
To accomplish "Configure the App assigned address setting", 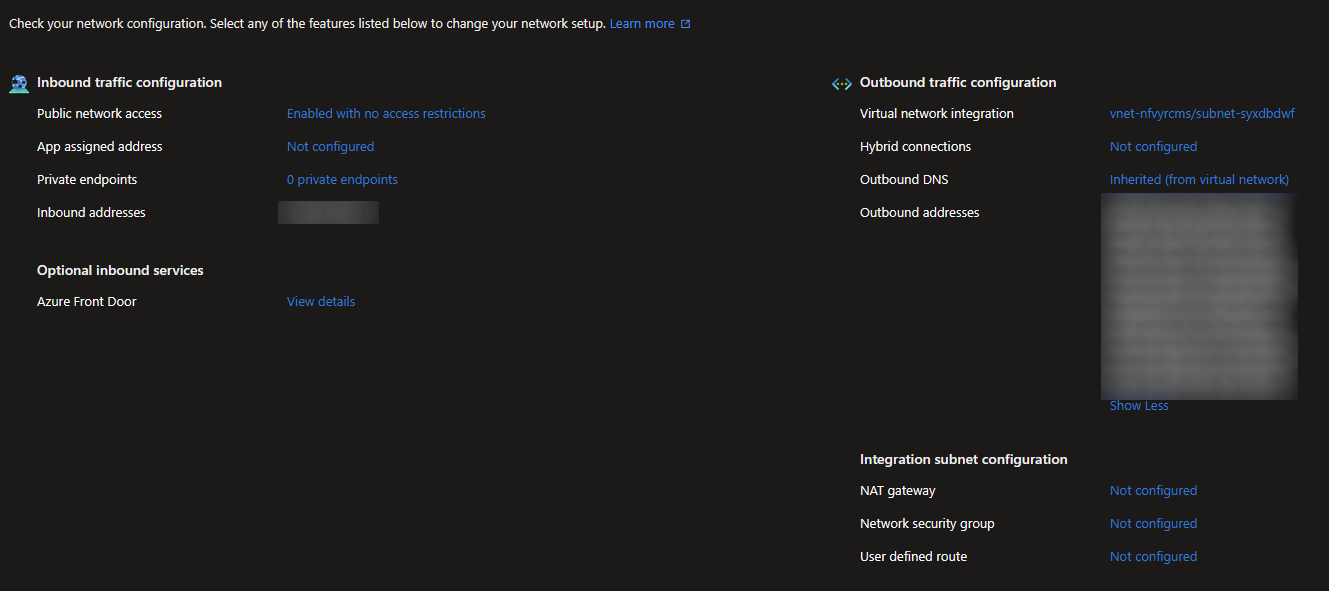I will [x=330, y=147].
